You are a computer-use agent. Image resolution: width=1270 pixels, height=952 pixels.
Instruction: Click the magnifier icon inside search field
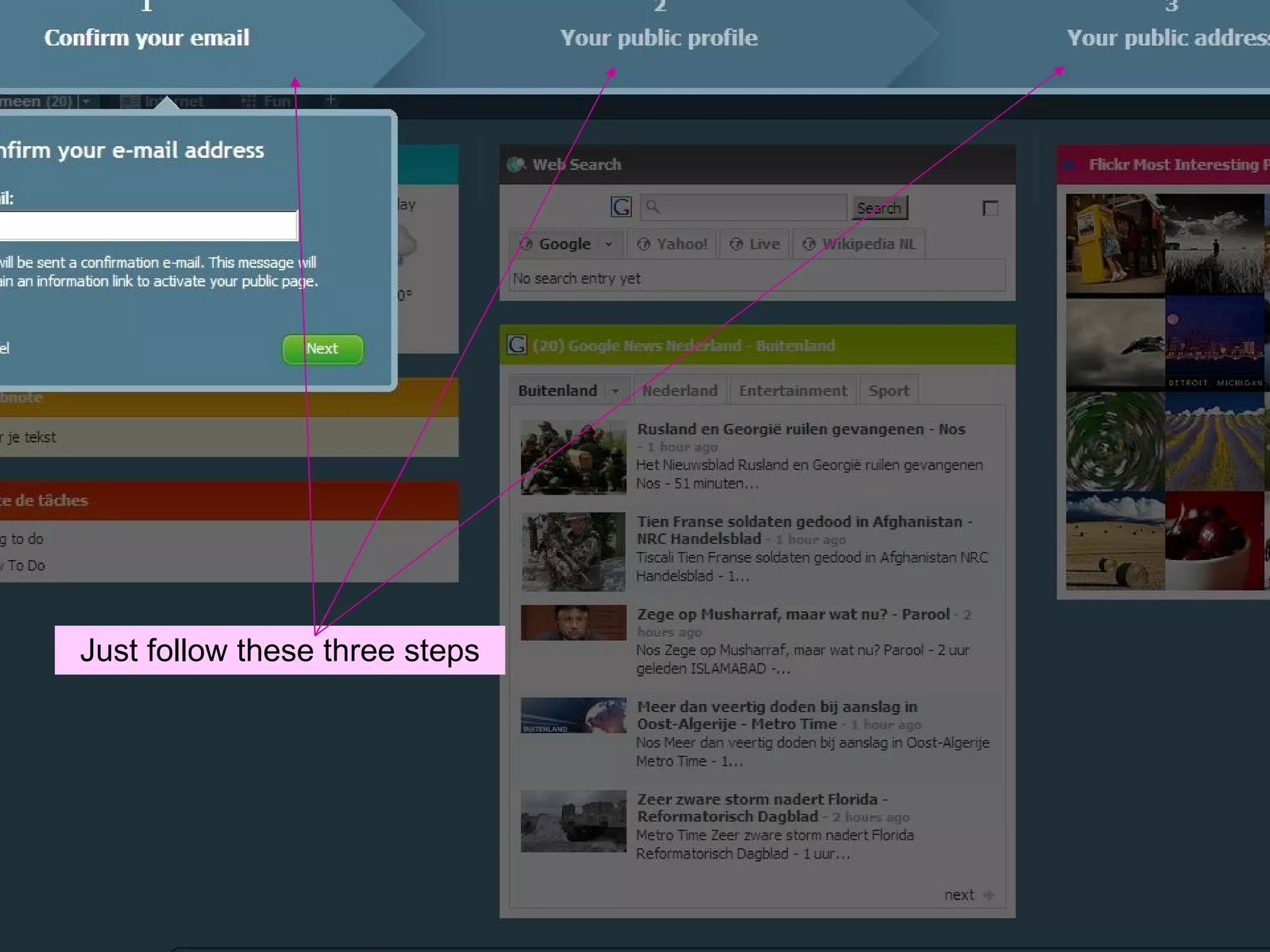click(652, 207)
